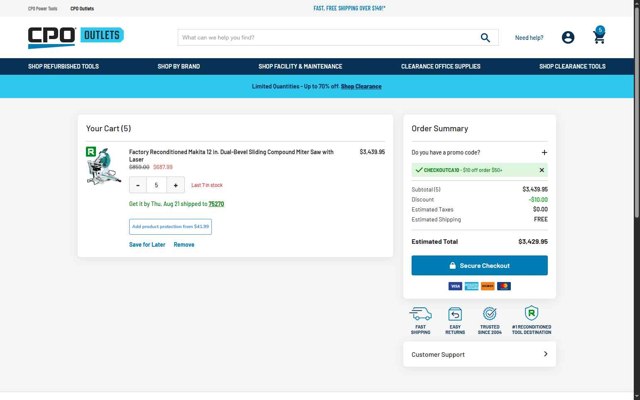640x400 pixels.
Task: Click the green reconditioned R badge
Action: point(91,152)
